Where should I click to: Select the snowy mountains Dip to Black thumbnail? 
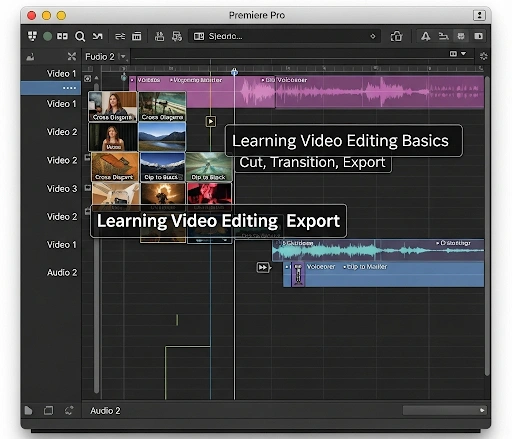(162, 167)
